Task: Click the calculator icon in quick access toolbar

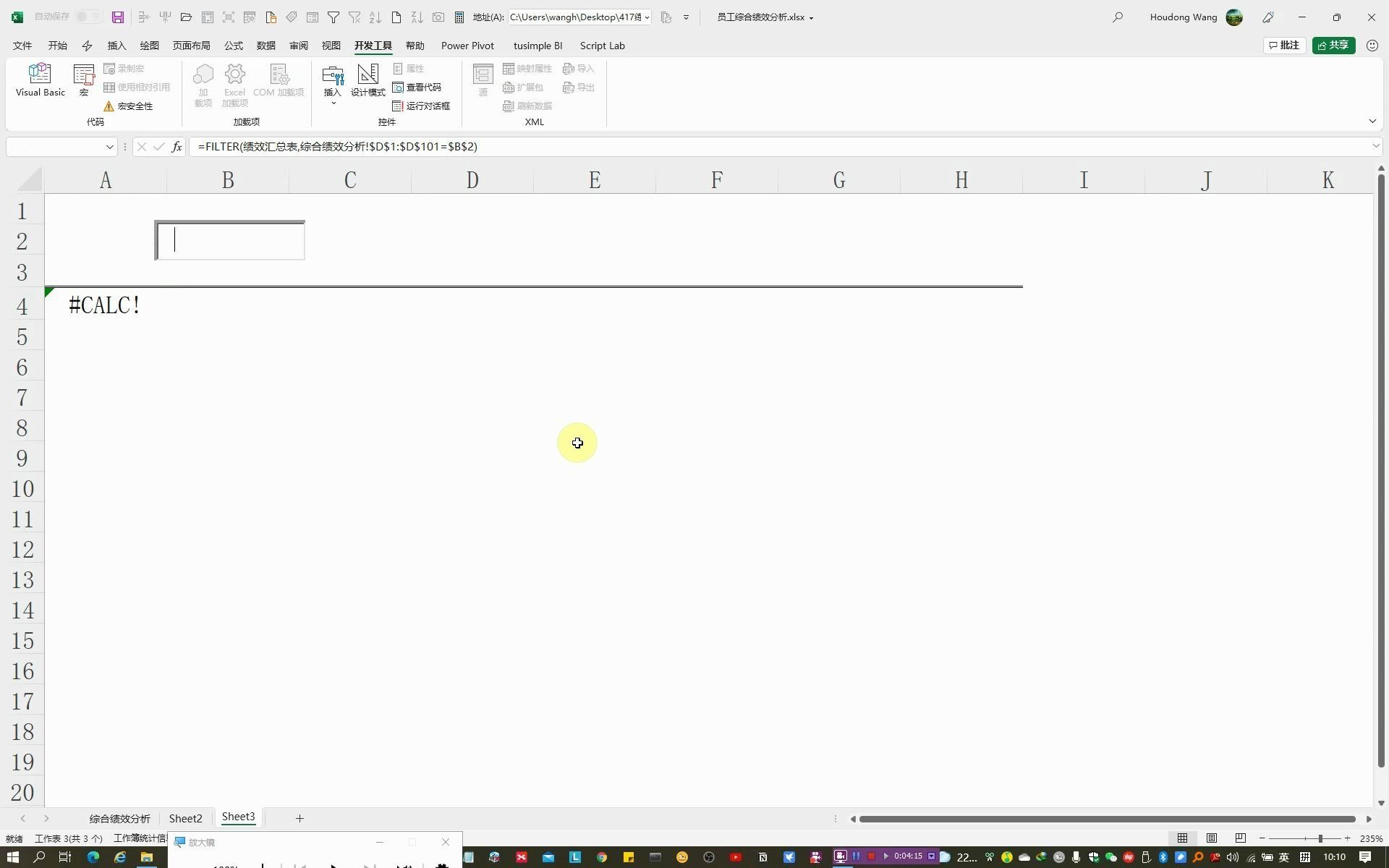Action: point(459,17)
